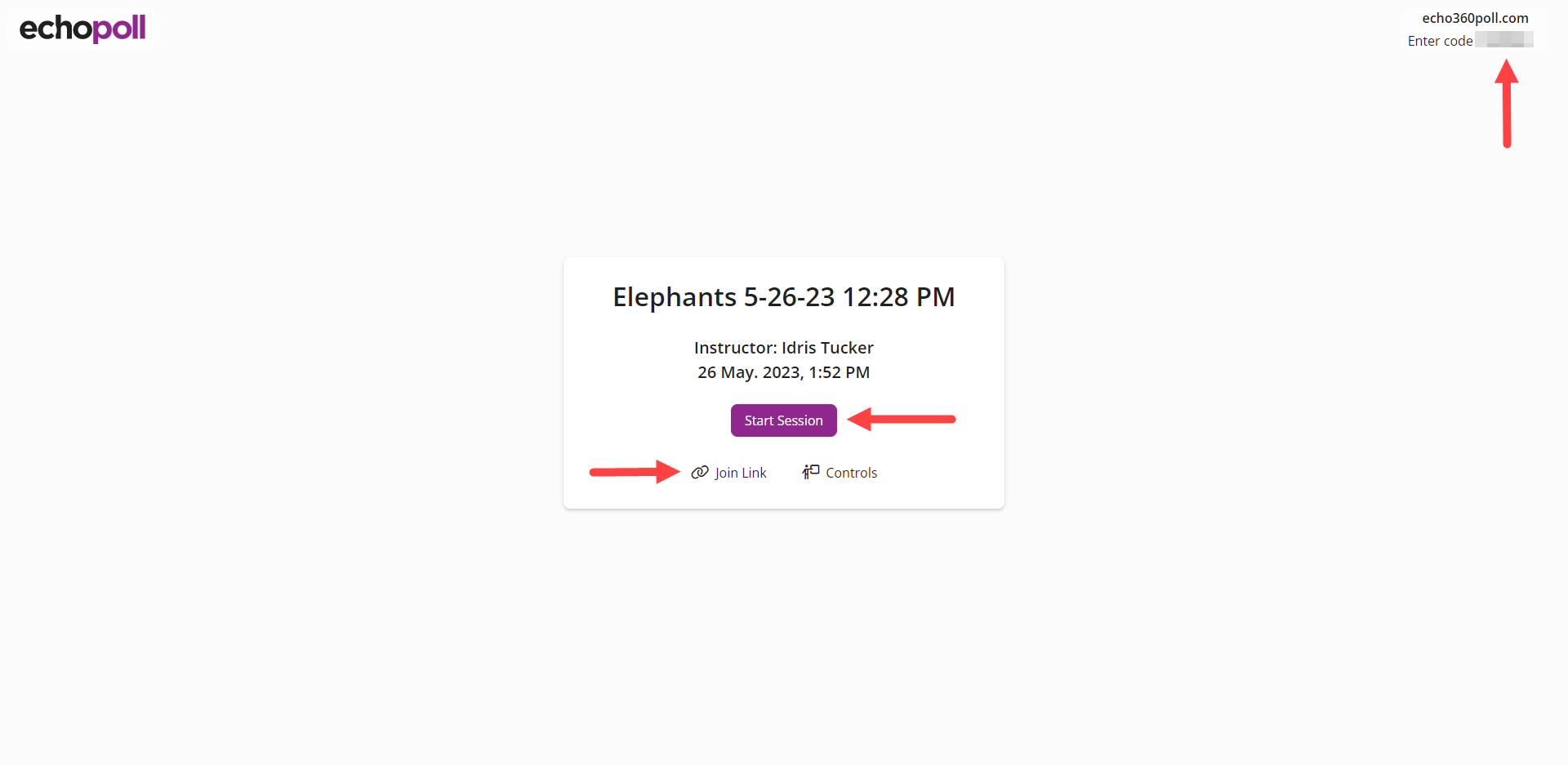Screen dimensions: 1568x765
Task: Click the echo360poll.com address text
Action: pyautogui.click(x=1475, y=18)
